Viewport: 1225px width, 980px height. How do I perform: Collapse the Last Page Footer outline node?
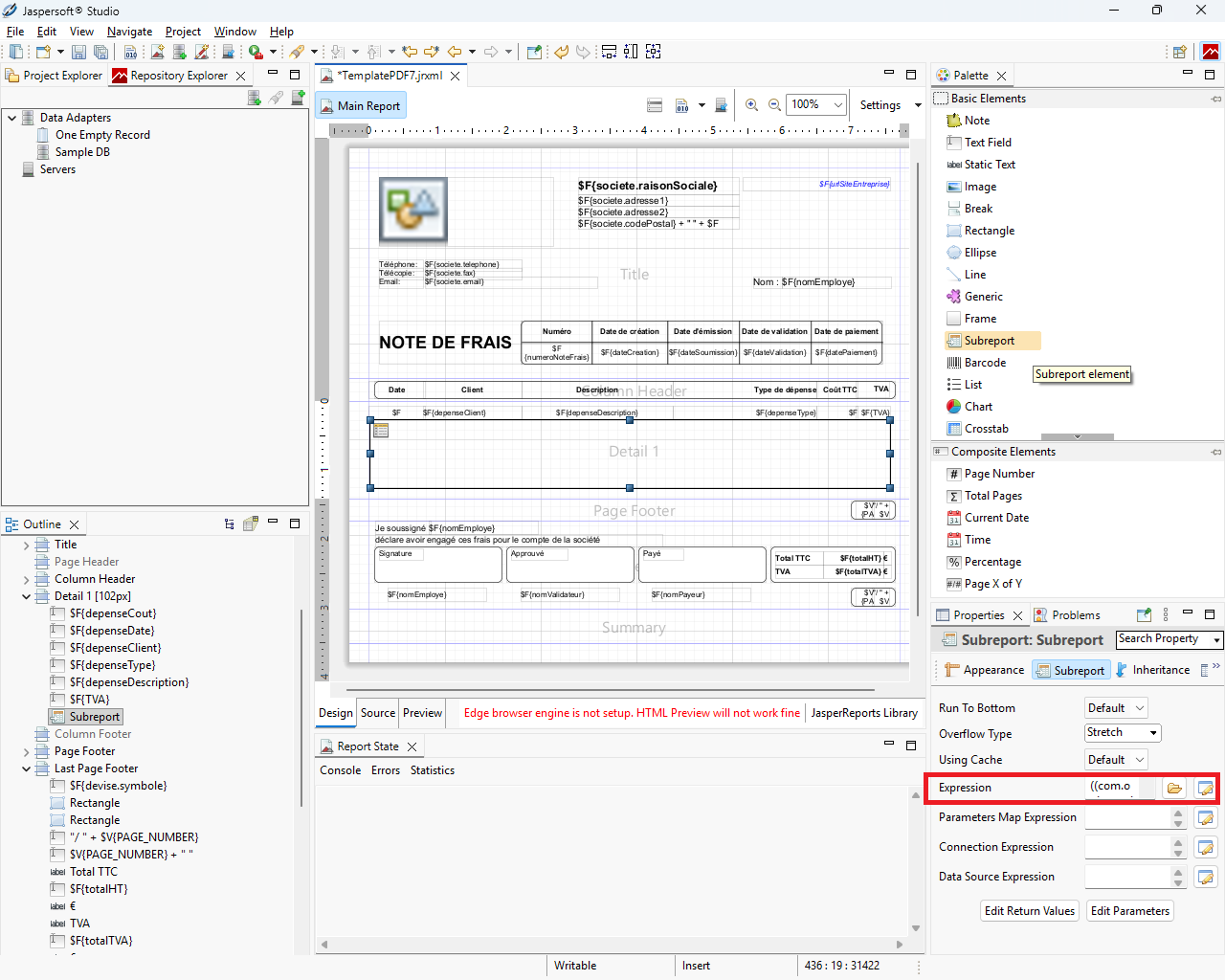click(26, 768)
